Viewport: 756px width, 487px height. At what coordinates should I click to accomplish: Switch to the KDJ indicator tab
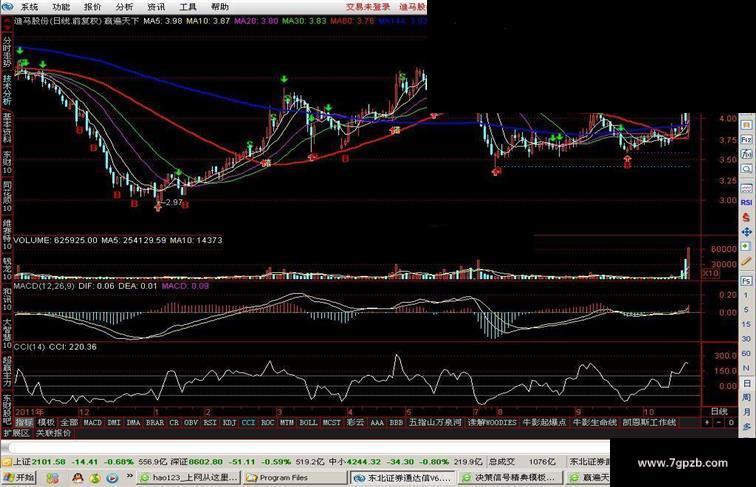coord(229,422)
